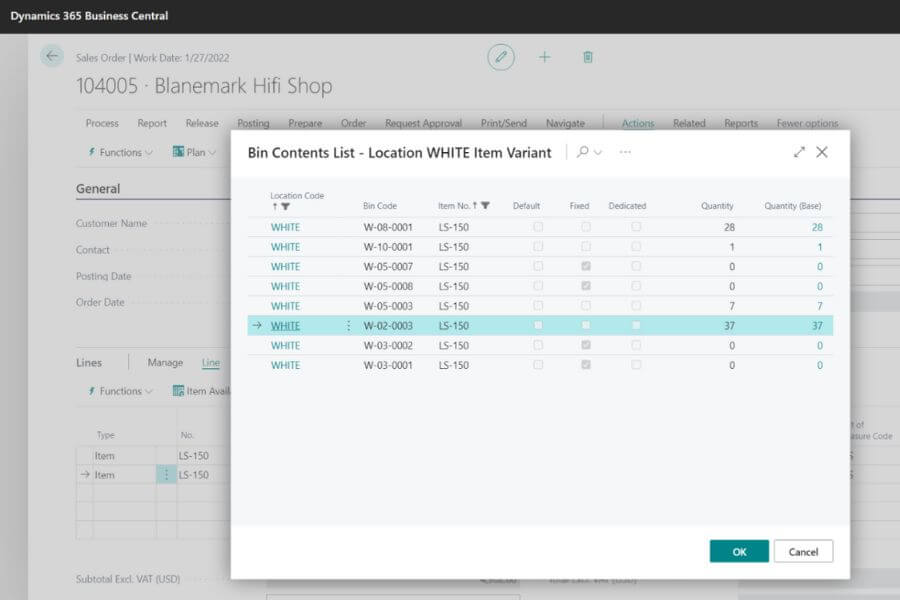Screen dimensions: 900x600
Task: Toggle Fixed checkbox for bin W-02-0003
Action: 585,325
